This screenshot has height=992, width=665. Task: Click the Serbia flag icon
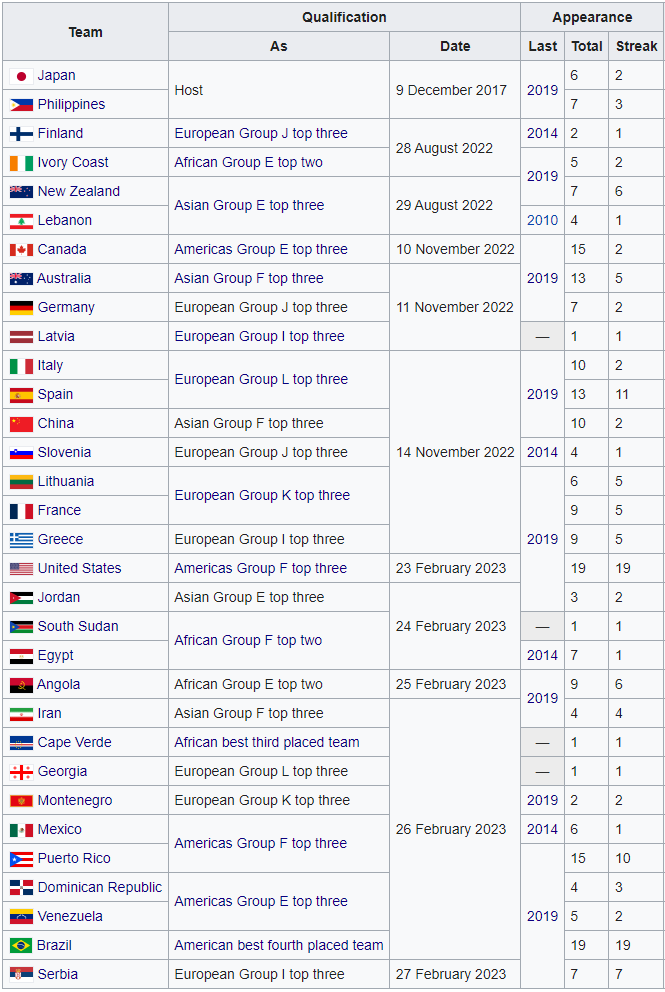click(x=21, y=975)
